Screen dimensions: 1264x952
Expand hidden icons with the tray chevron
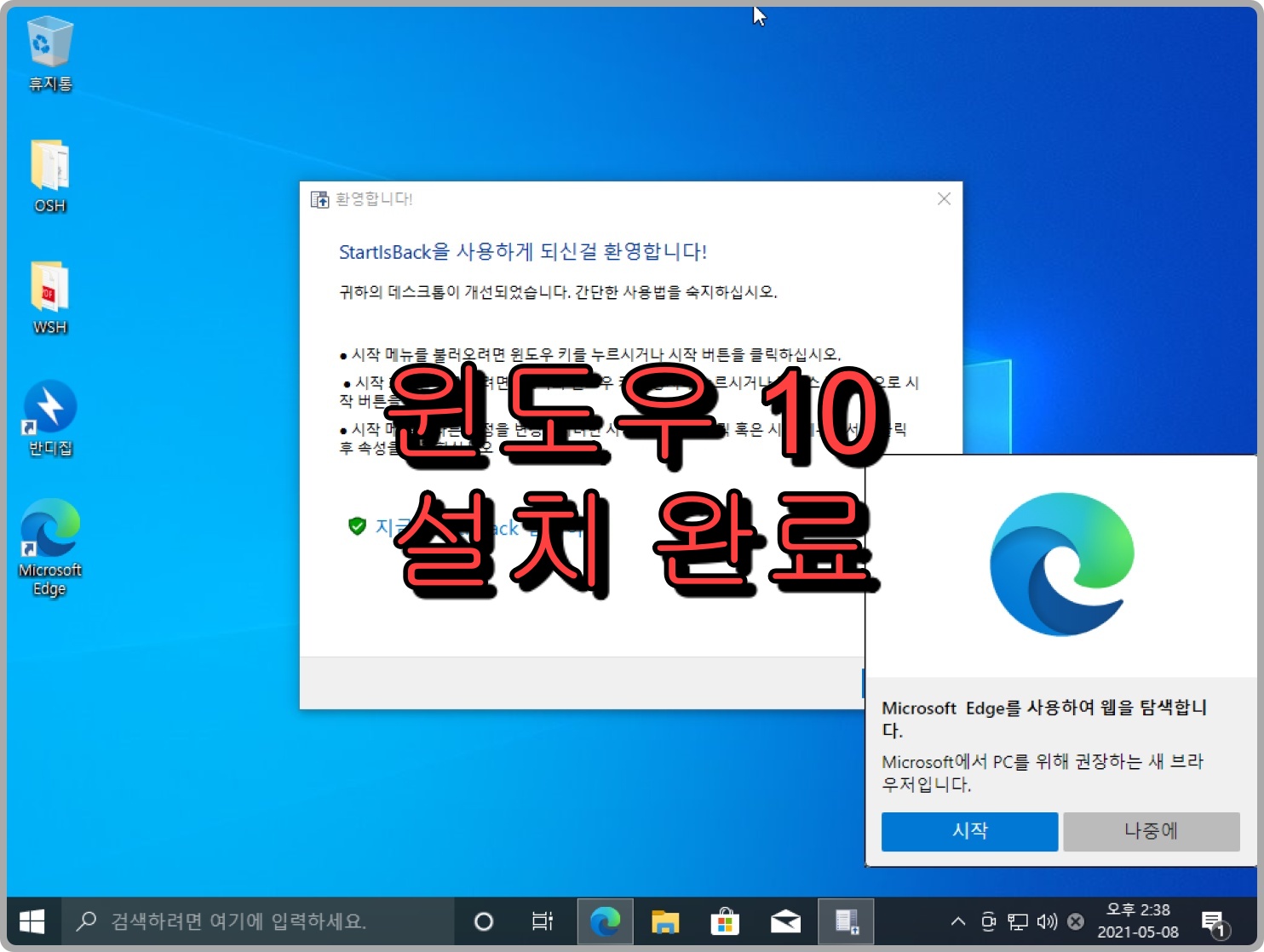(x=957, y=921)
